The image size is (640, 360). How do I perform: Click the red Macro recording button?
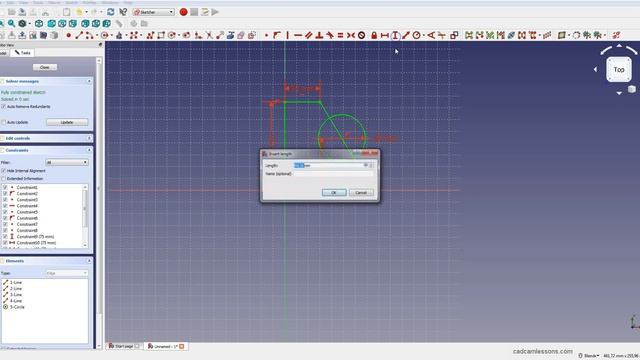coord(183,12)
